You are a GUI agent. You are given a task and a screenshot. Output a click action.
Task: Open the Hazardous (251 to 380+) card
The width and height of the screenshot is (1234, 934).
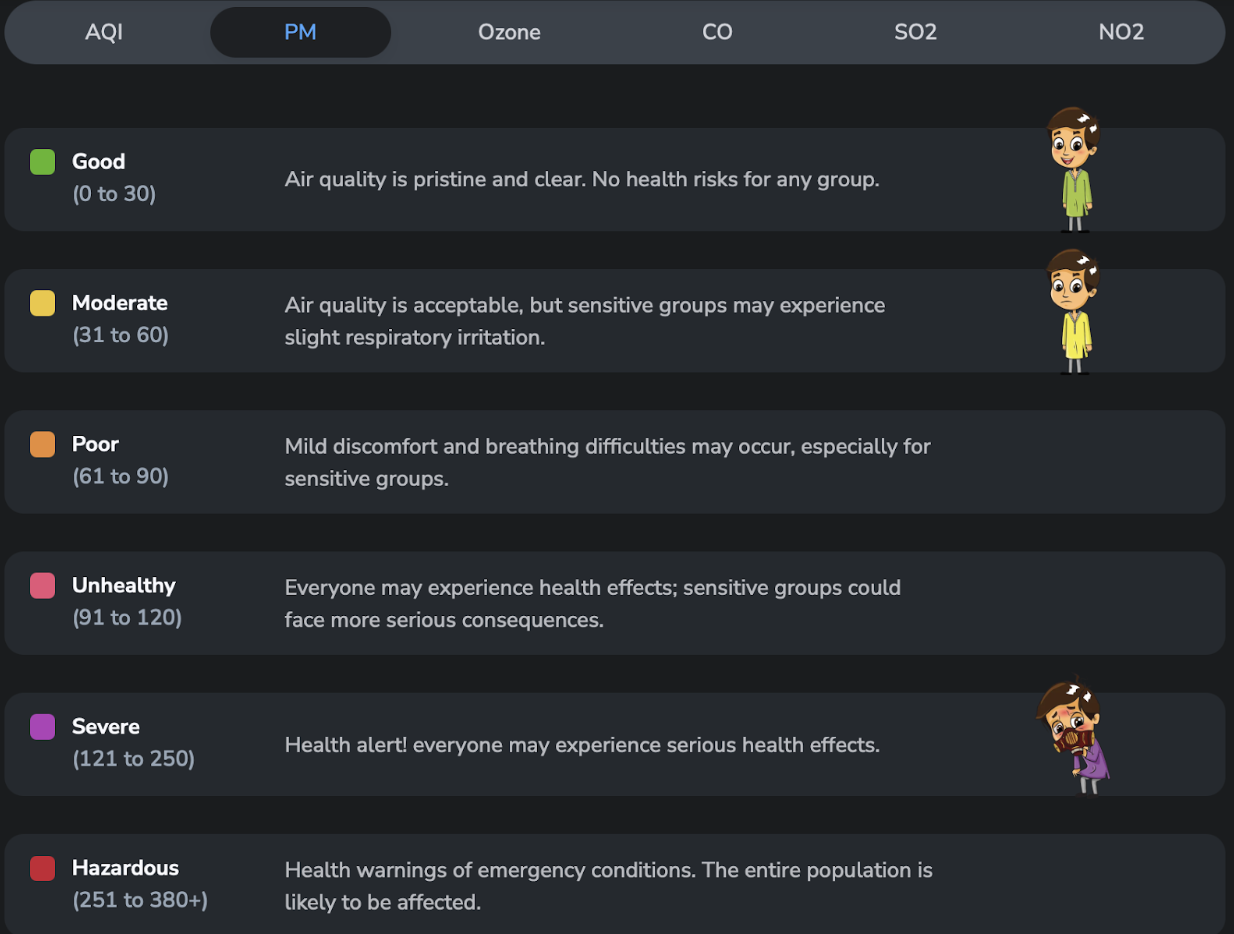(x=617, y=885)
